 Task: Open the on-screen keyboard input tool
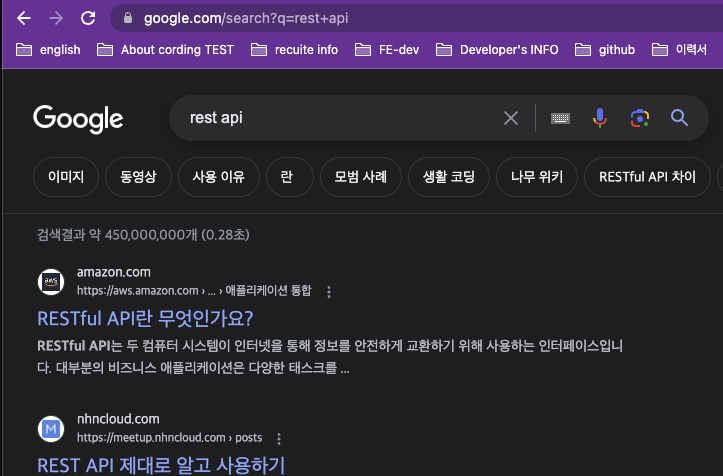560,119
